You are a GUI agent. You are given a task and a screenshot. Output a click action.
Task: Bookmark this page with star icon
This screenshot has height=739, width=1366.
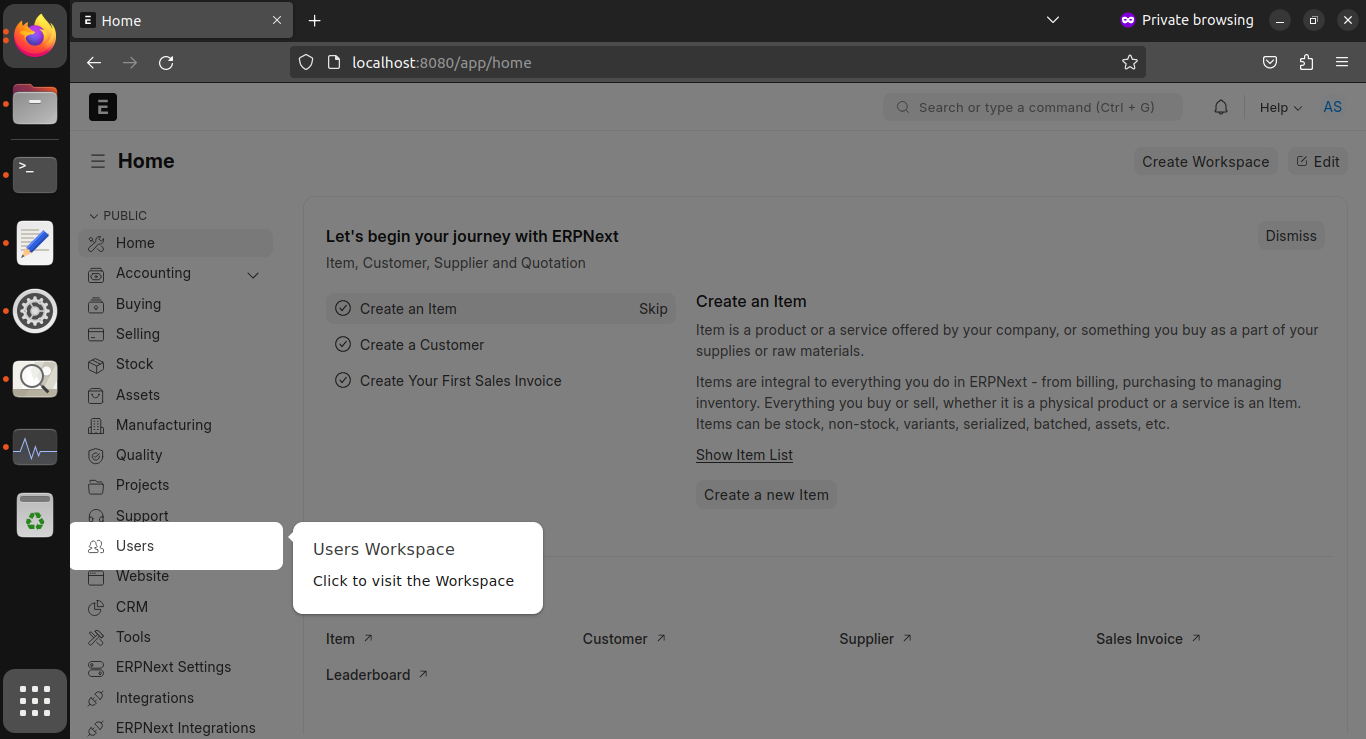point(1130,62)
